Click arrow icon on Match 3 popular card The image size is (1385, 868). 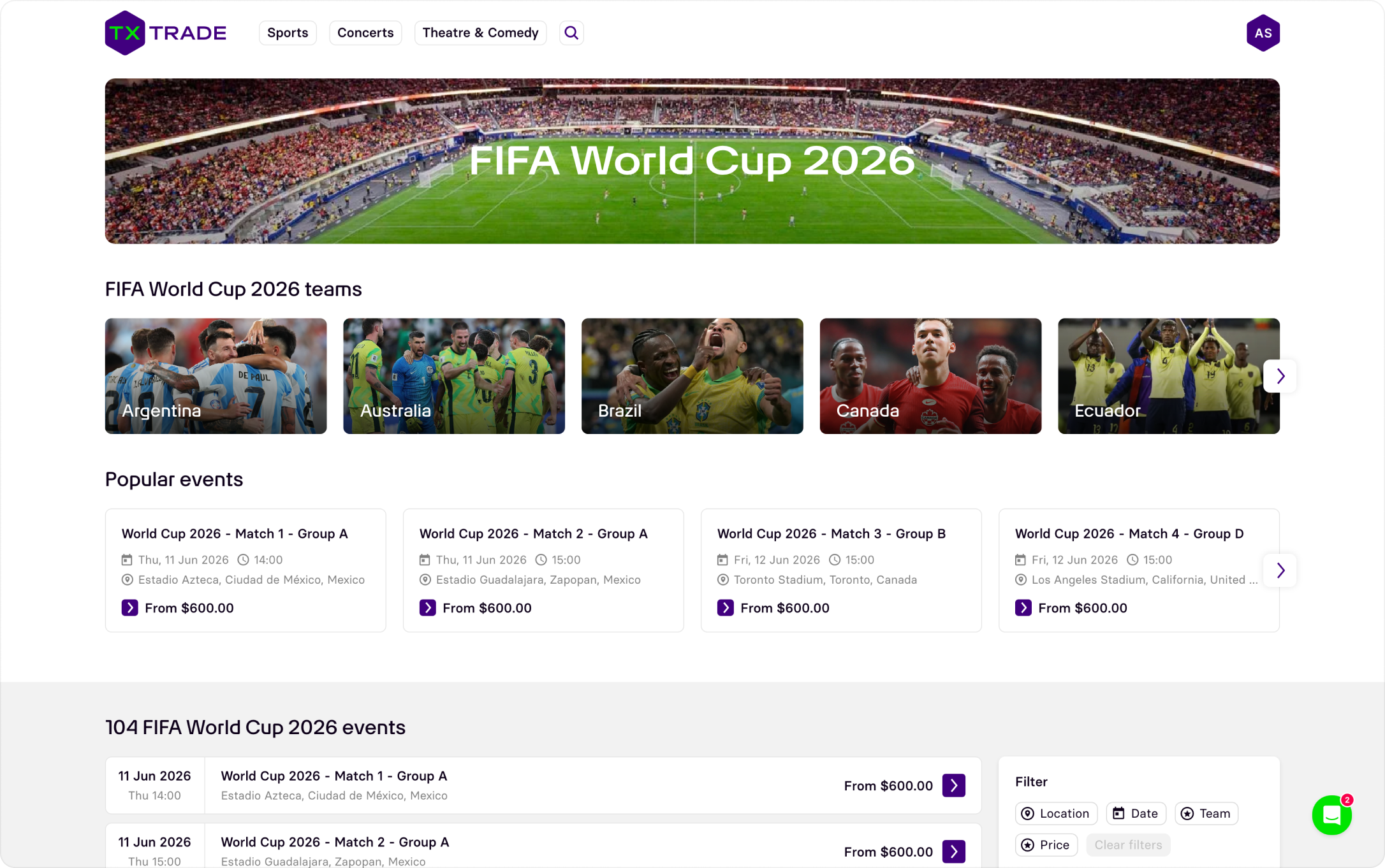pos(725,607)
